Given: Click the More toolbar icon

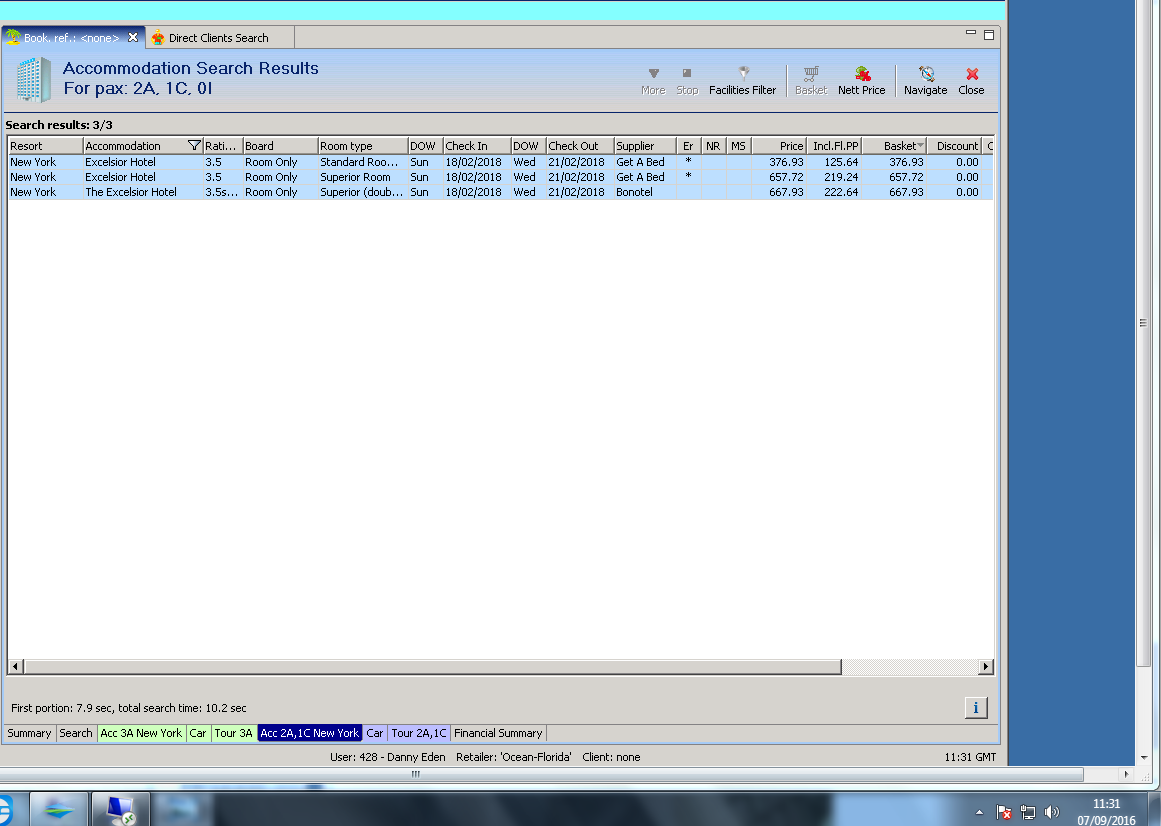Looking at the screenshot, I should 653,81.
